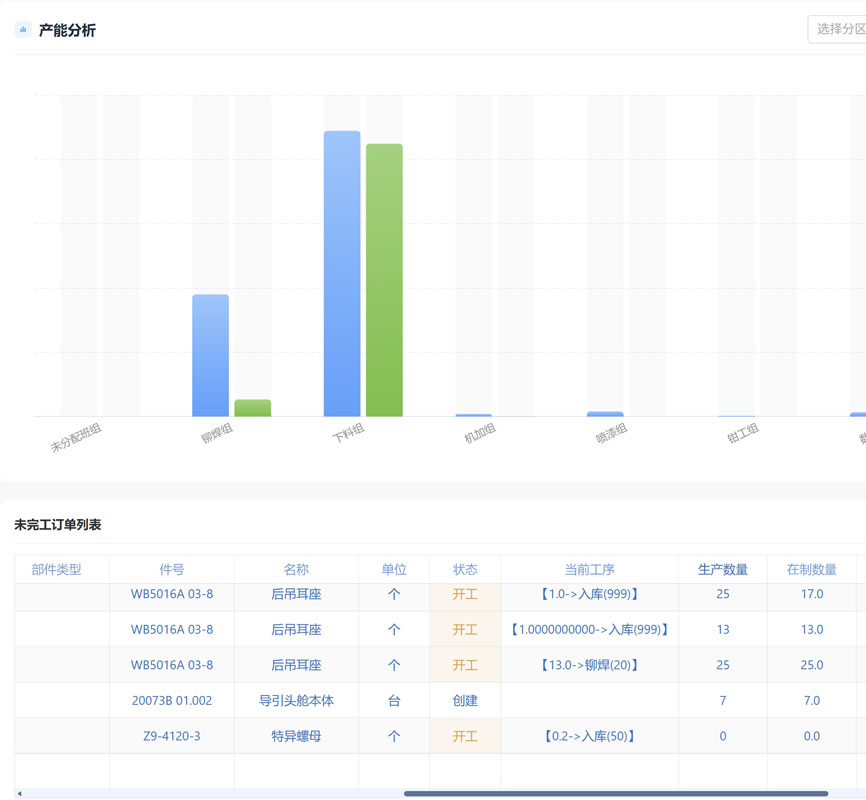Sort by the 生产数量 column header

point(722,570)
